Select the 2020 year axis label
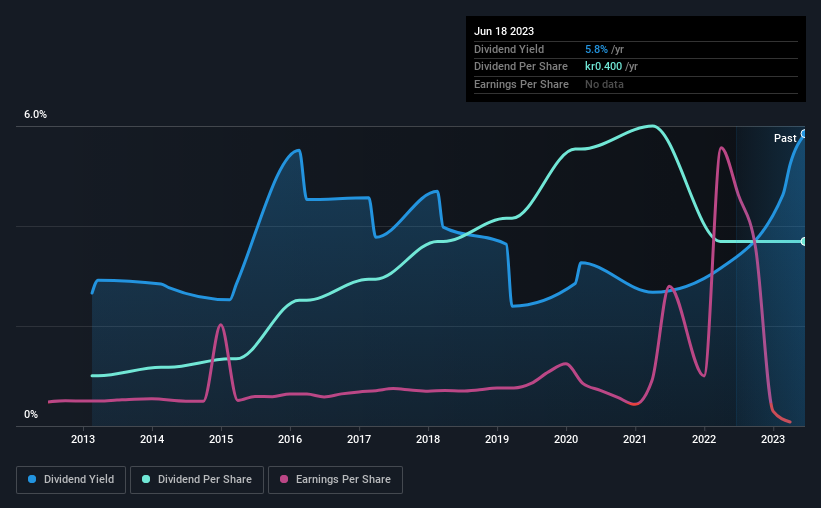This screenshot has width=821, height=508. [566, 439]
